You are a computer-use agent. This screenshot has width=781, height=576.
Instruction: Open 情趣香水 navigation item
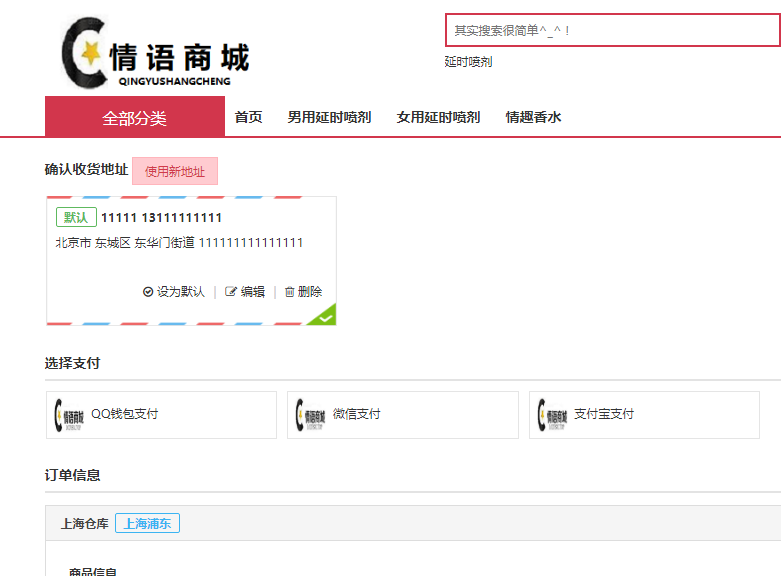[533, 117]
